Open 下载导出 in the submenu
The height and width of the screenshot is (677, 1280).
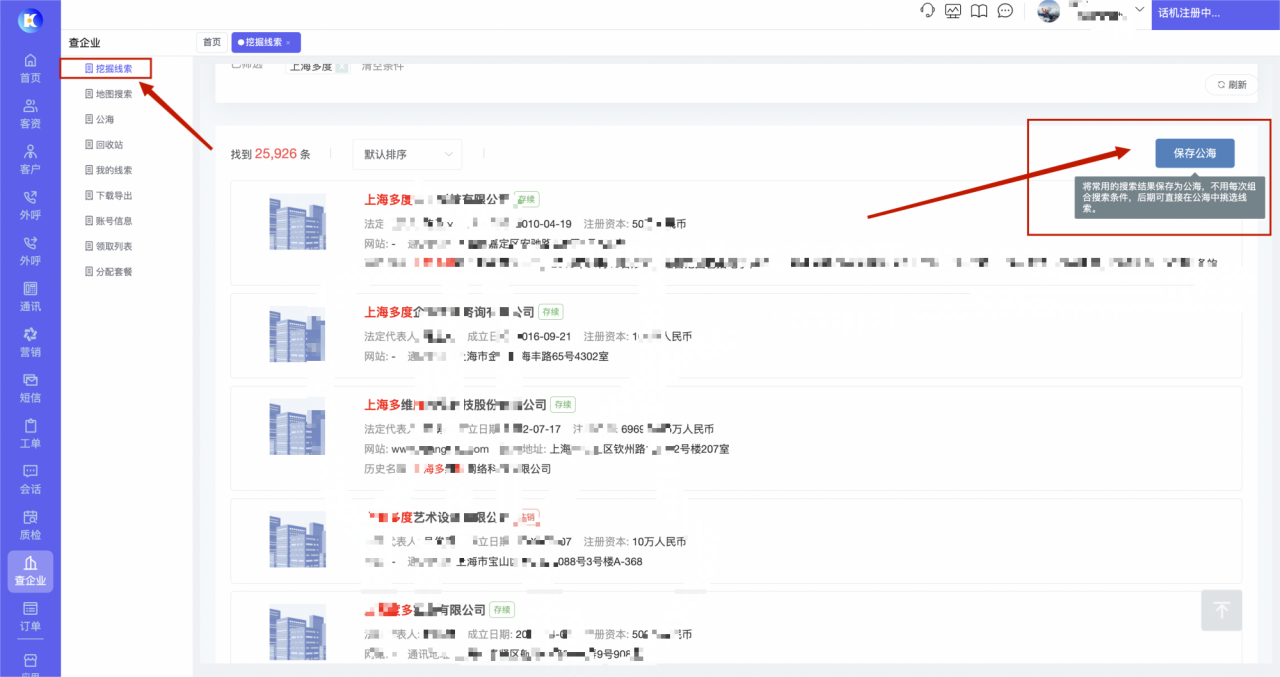point(108,196)
